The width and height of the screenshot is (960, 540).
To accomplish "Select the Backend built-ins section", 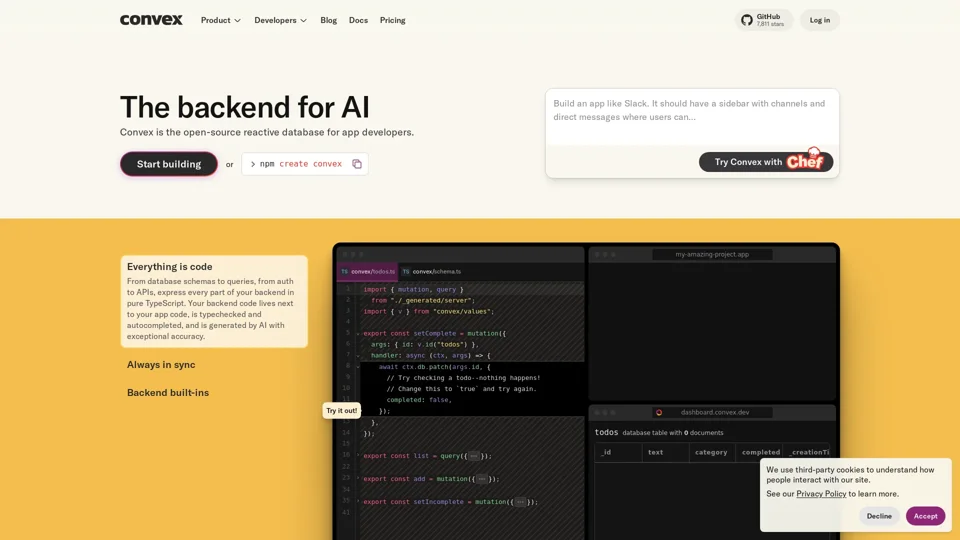I will tap(168, 392).
